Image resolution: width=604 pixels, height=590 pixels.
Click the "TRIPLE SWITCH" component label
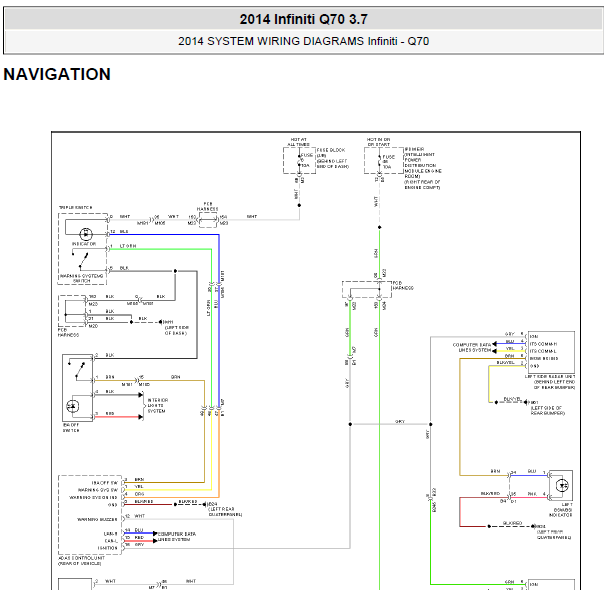tap(76, 208)
